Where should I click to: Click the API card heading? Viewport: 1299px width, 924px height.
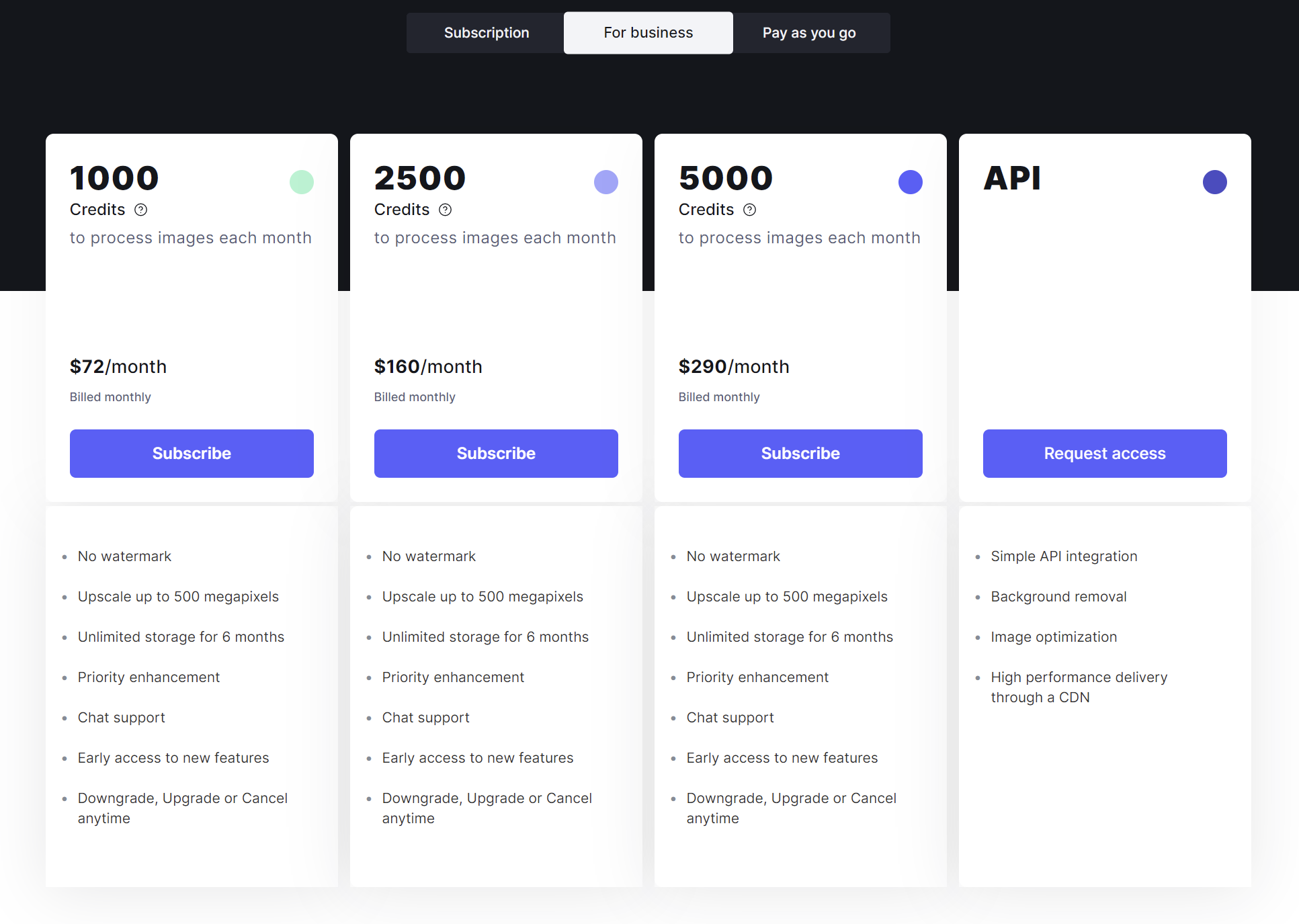1012,178
